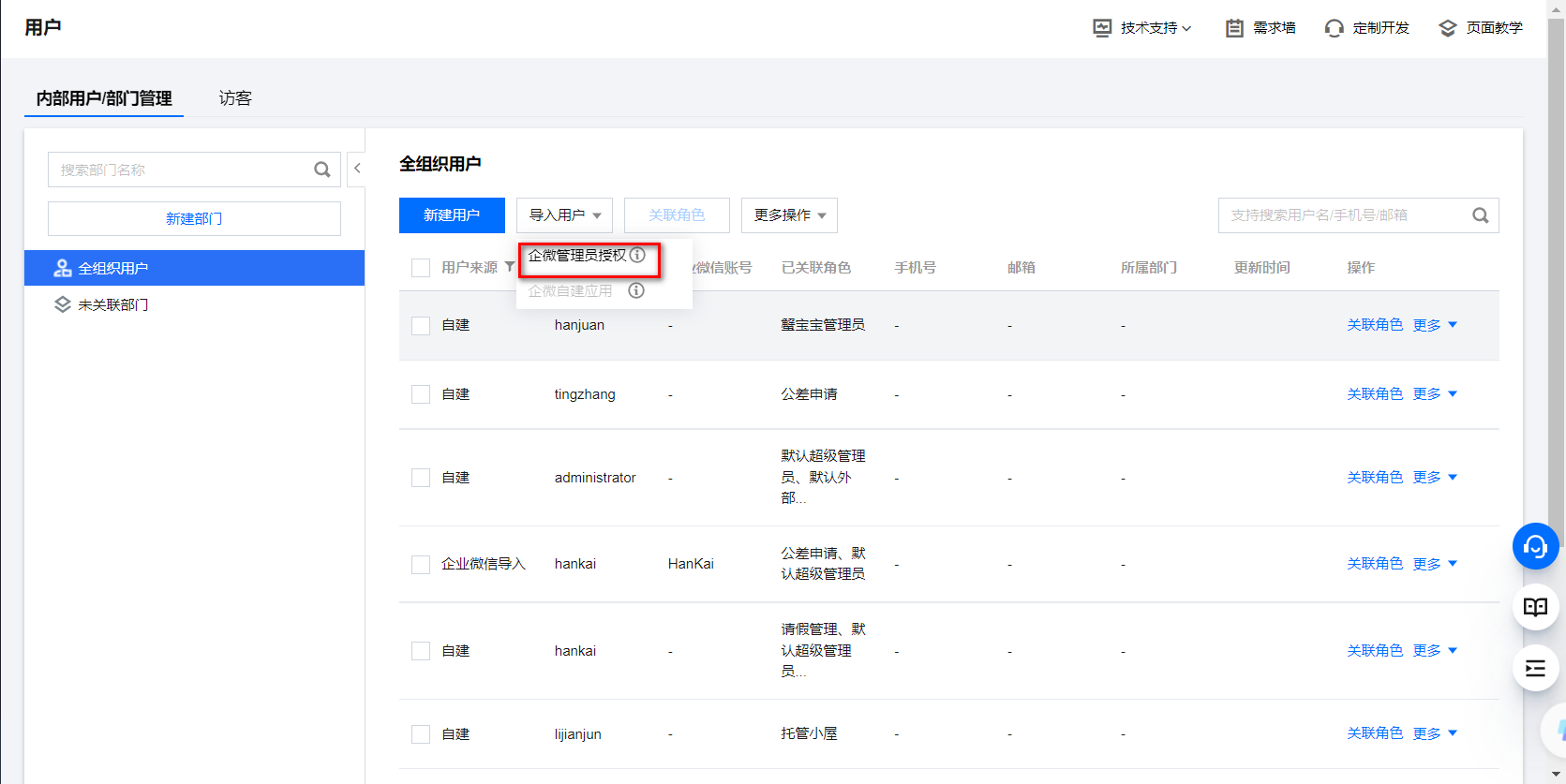The width and height of the screenshot is (1566, 784).
Task: Click the 更新时间 column header
Action: pyautogui.click(x=1261, y=268)
